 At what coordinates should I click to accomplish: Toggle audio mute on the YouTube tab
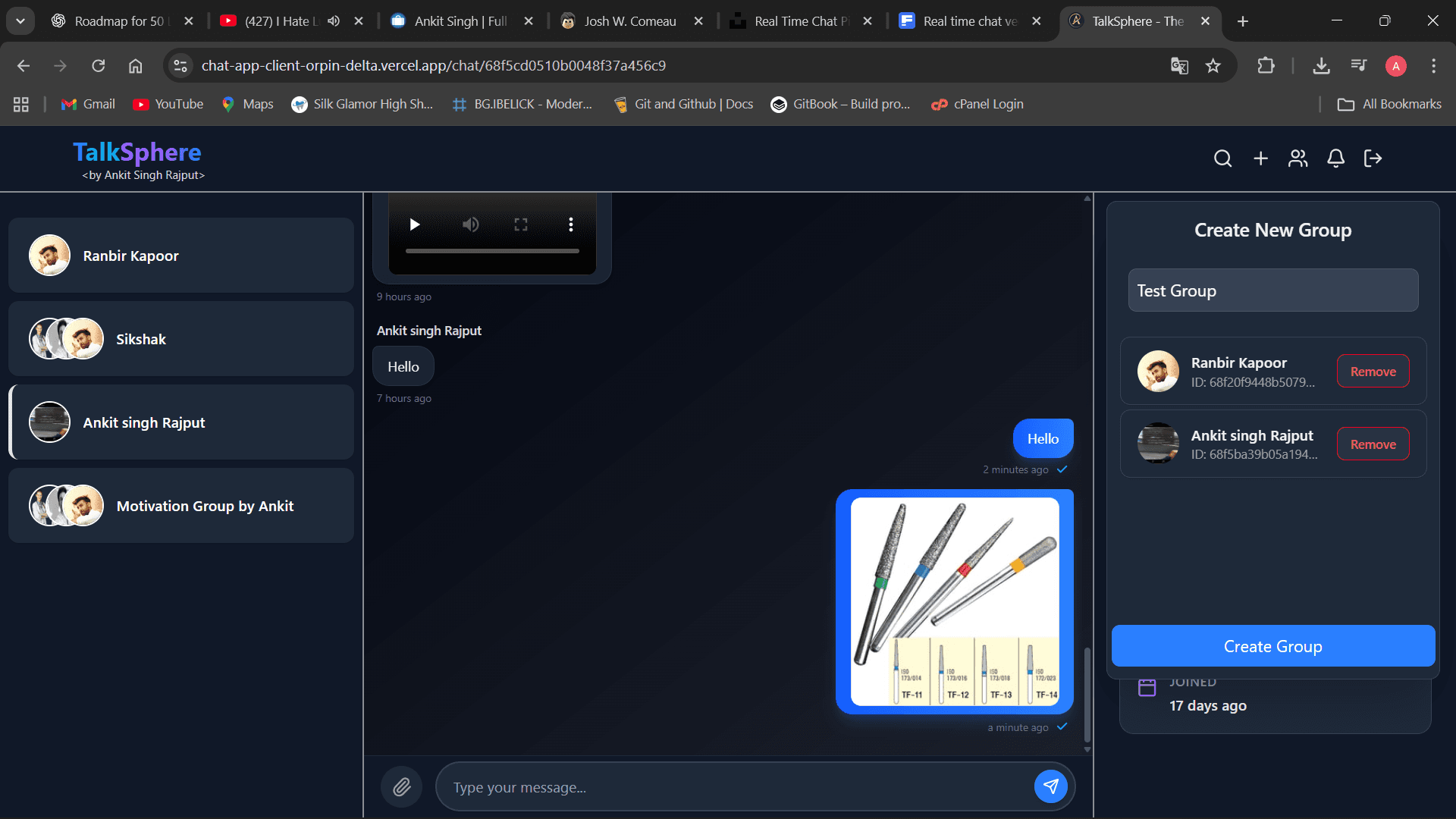[334, 21]
